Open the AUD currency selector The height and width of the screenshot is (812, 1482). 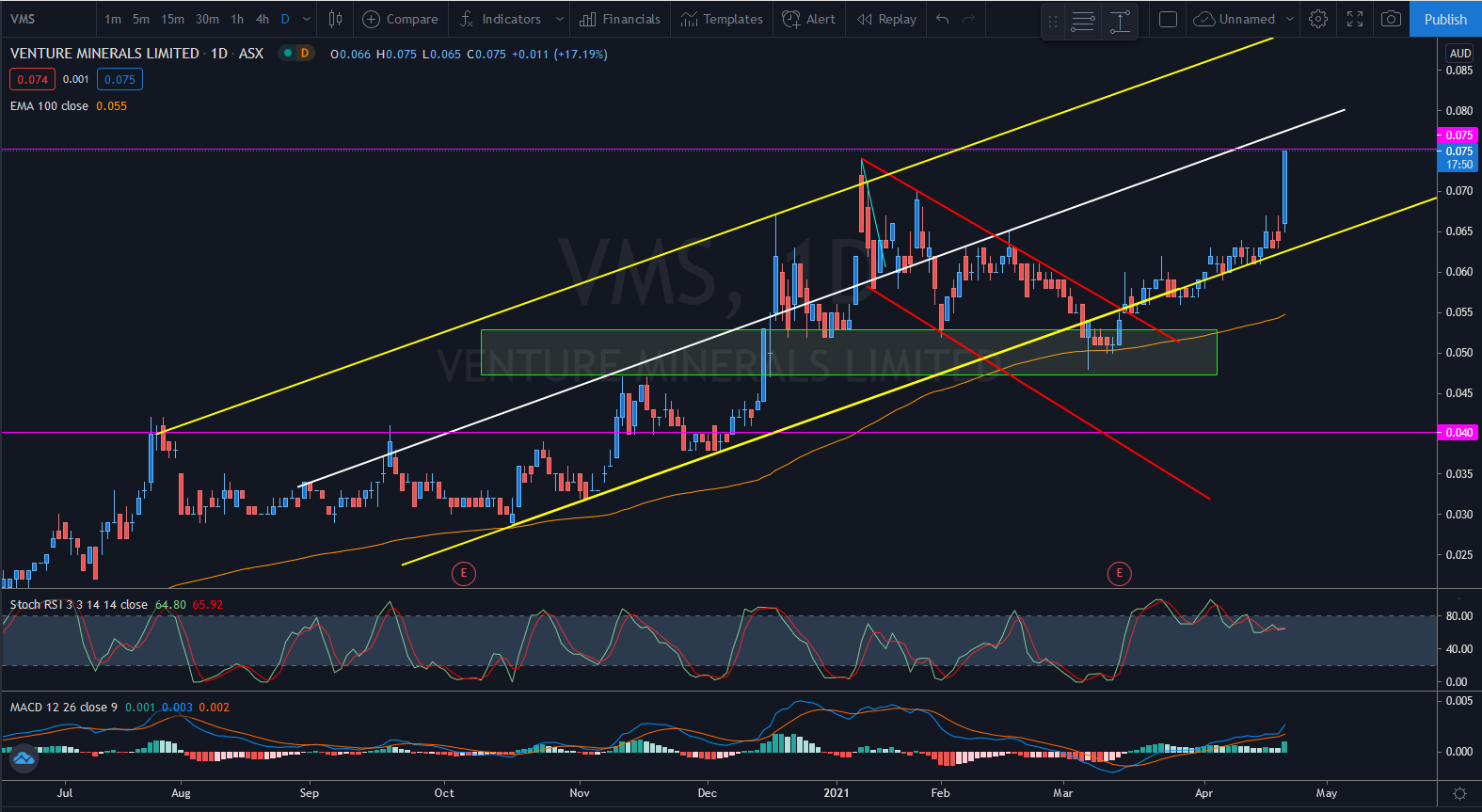(x=1460, y=54)
